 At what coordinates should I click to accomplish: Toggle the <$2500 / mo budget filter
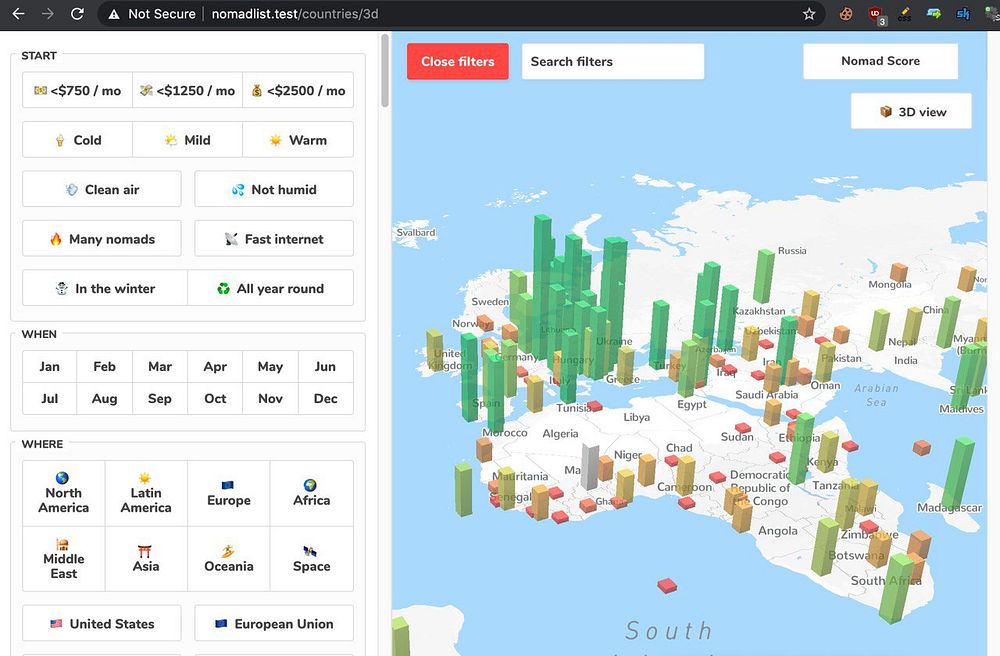click(298, 91)
